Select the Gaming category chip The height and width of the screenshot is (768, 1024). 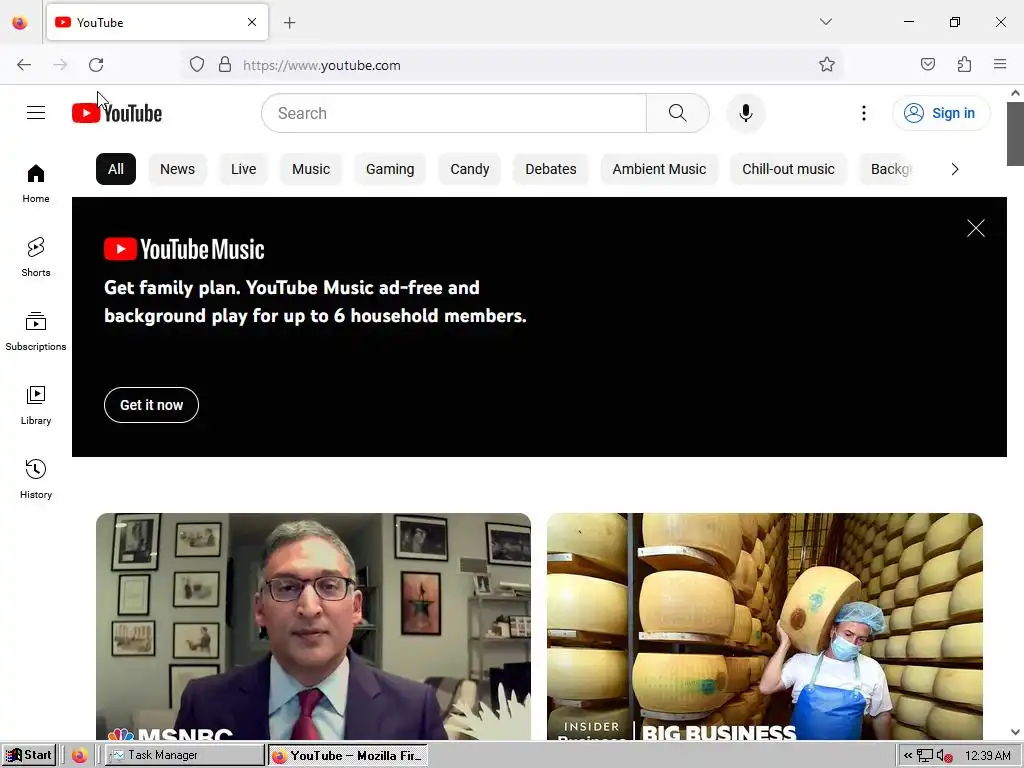[x=390, y=169]
